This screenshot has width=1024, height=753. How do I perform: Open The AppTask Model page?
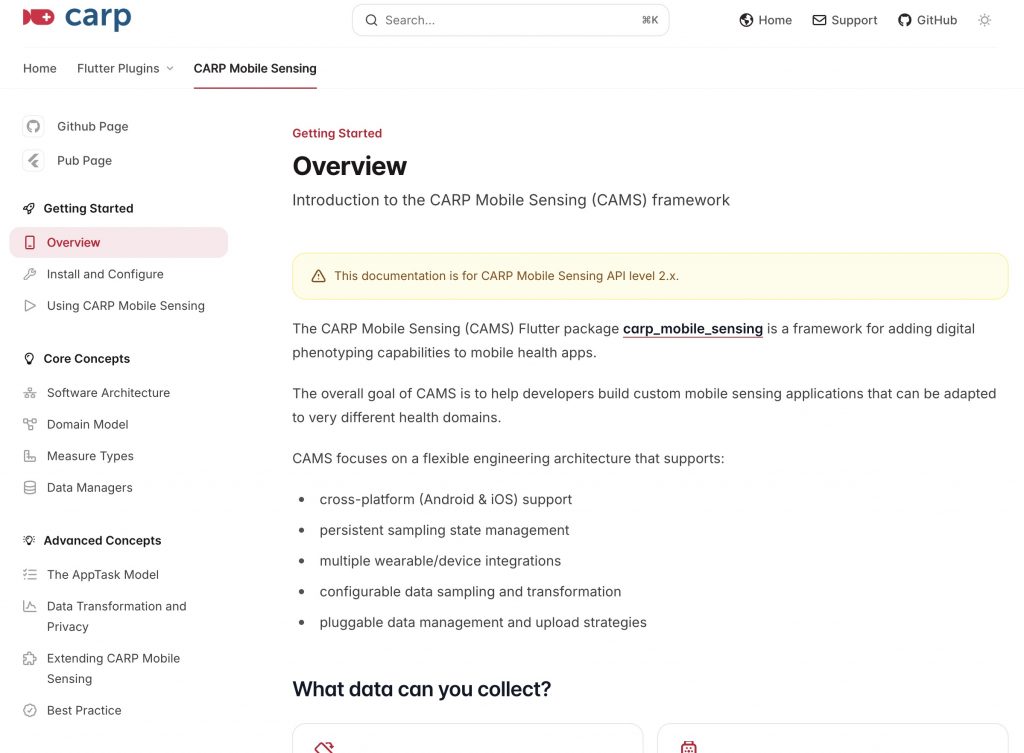(102, 575)
